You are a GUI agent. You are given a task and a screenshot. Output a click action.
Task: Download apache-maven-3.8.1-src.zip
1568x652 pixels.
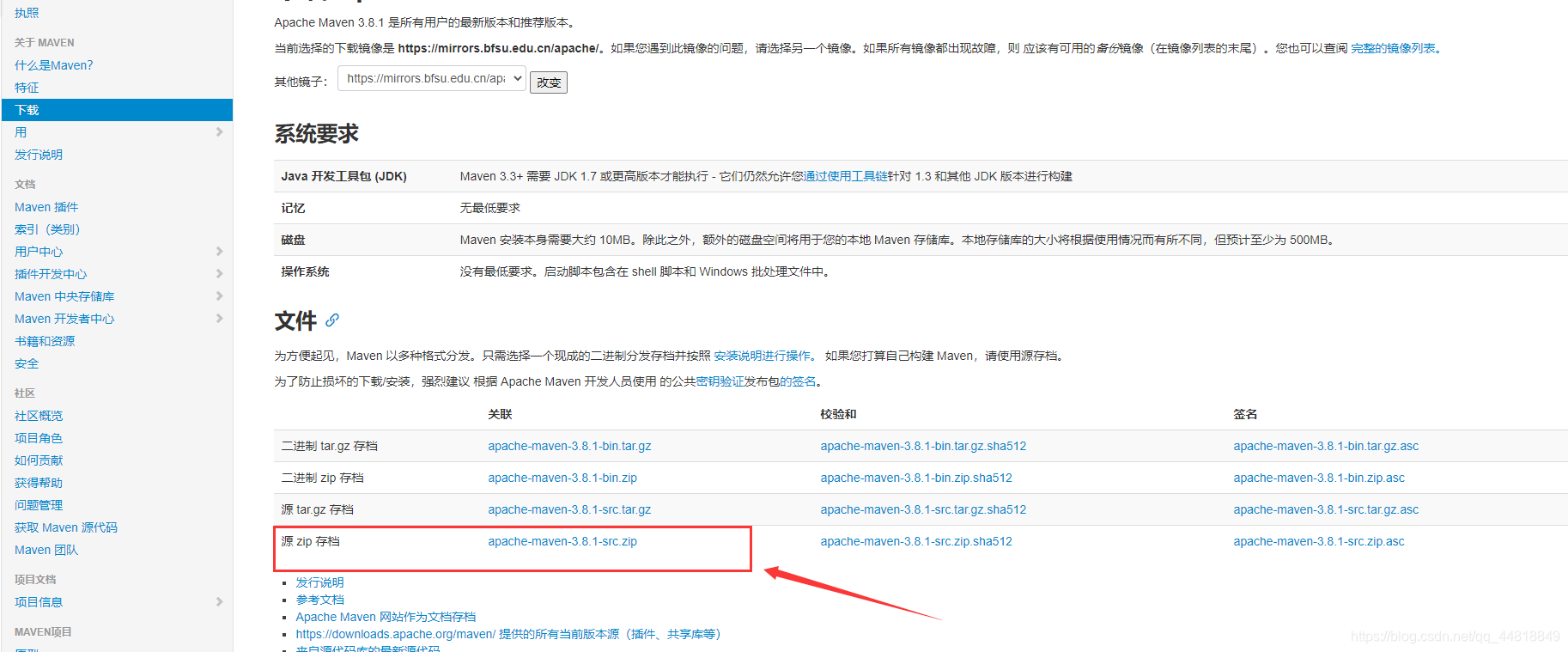562,541
